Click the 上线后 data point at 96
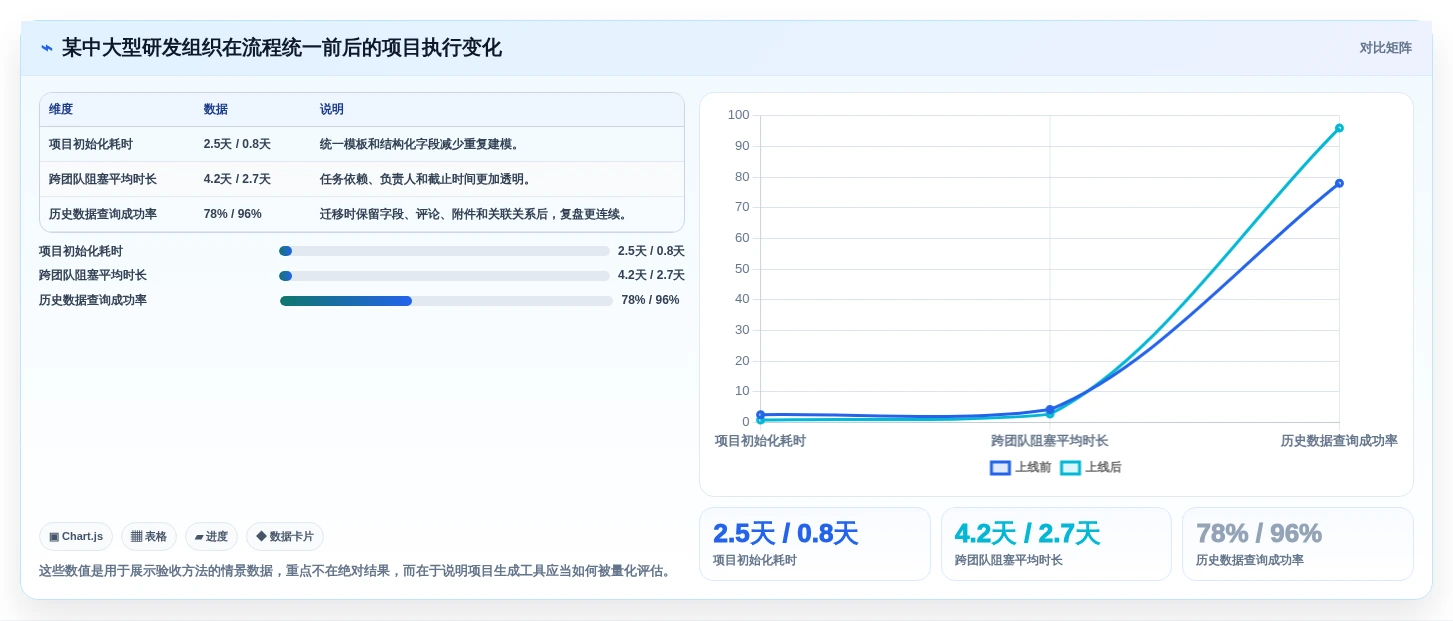Image resolution: width=1453 pixels, height=621 pixels. point(1339,128)
